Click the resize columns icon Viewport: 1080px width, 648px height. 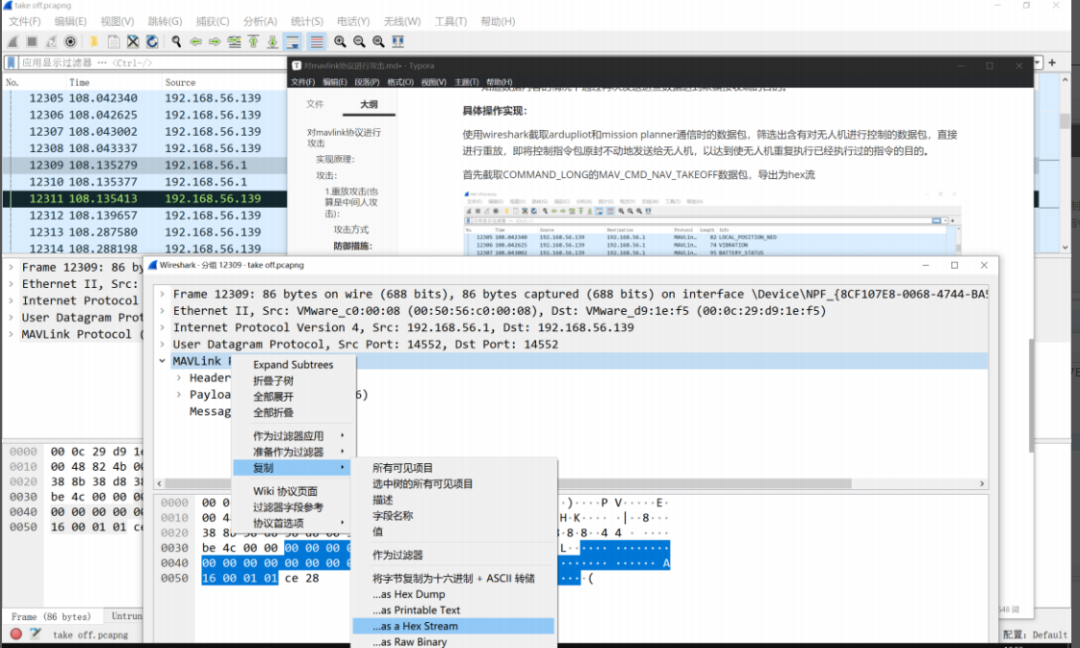pos(398,42)
